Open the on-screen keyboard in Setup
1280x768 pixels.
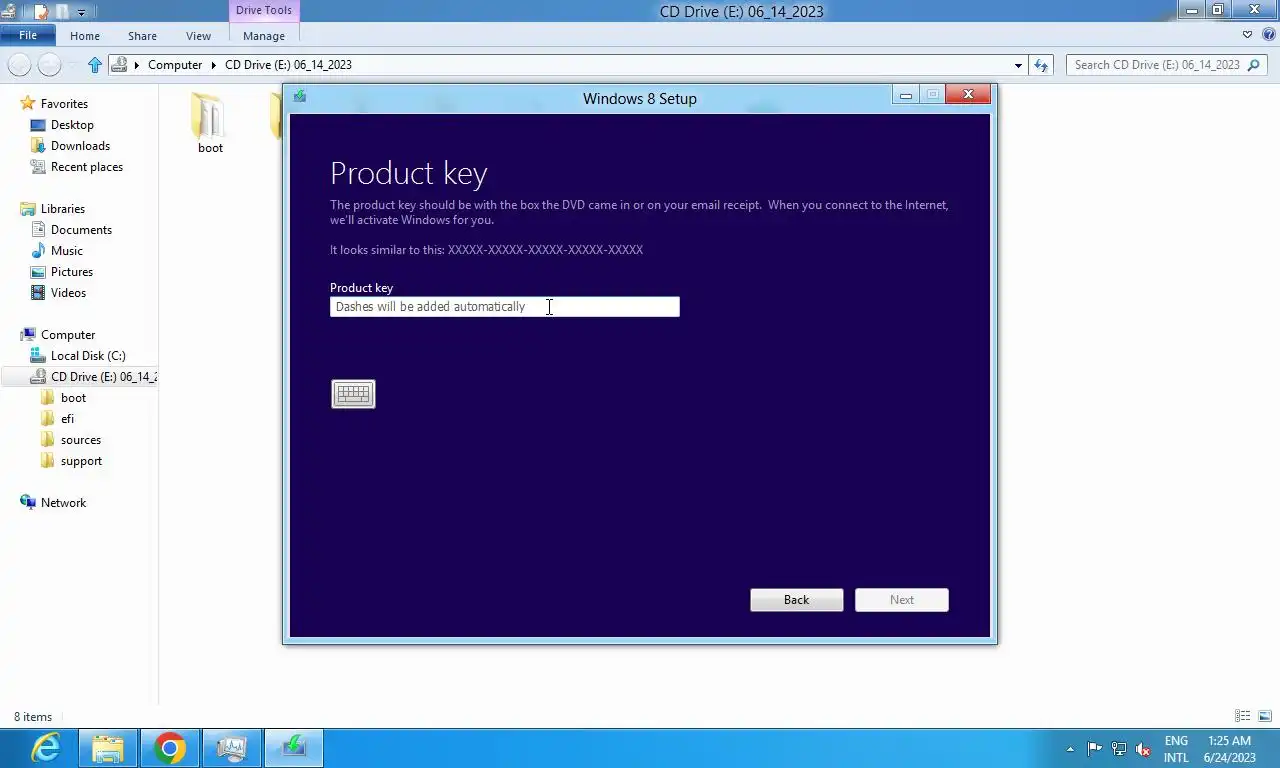coord(353,394)
